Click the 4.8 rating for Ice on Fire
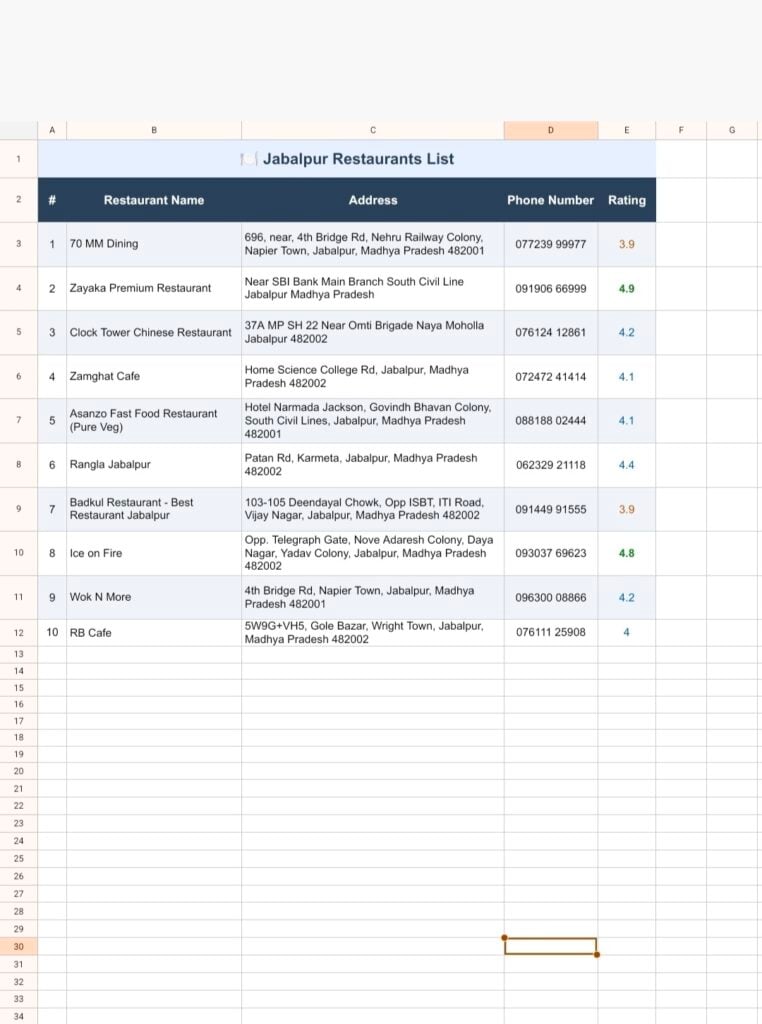762x1024 pixels. (627, 553)
